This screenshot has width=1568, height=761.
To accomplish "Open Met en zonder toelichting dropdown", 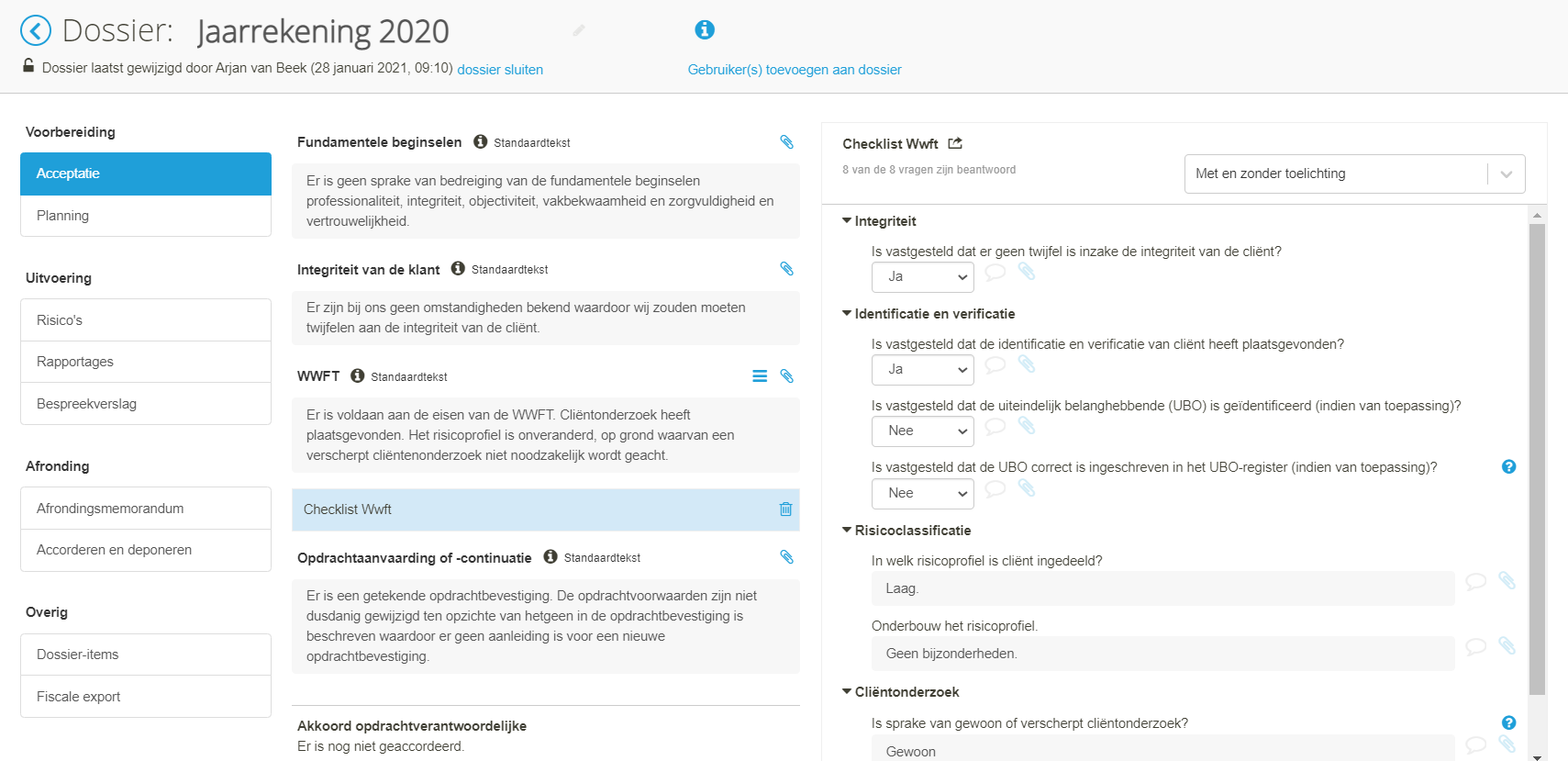I will 1354,173.
